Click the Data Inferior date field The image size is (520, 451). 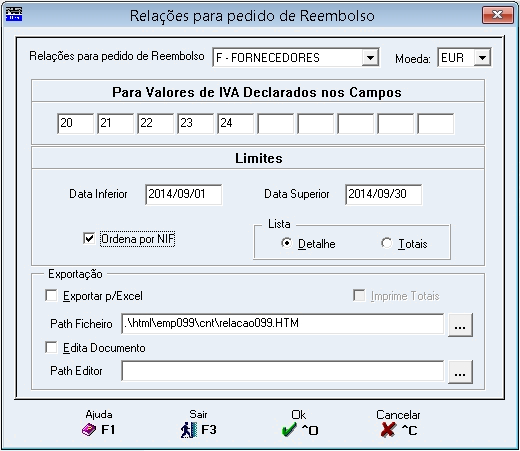tap(184, 194)
